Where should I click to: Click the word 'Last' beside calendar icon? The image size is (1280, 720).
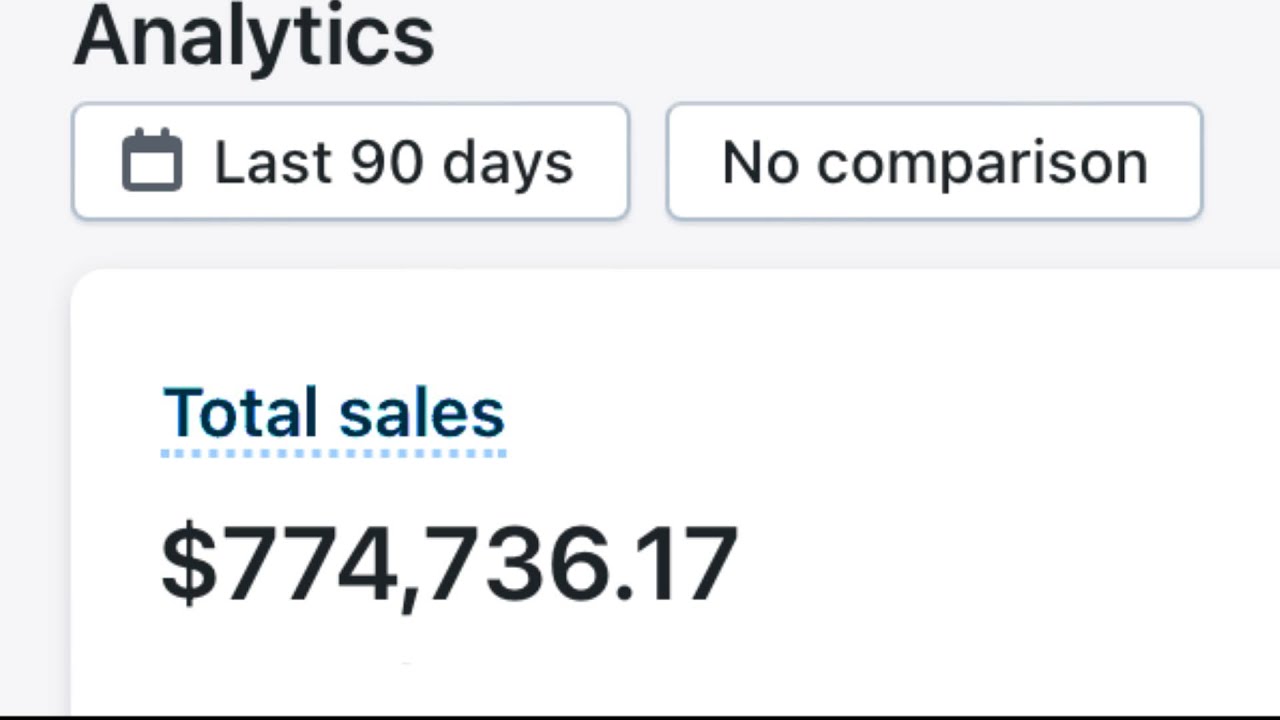click(x=272, y=162)
